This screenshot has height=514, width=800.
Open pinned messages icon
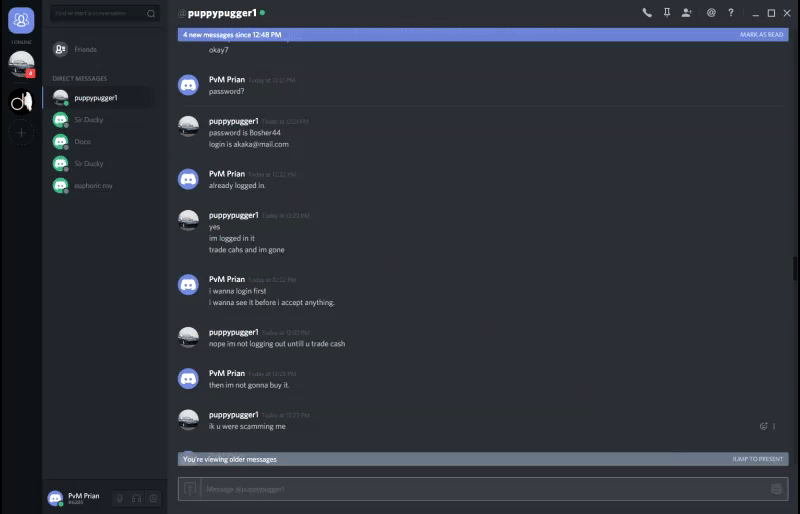coord(667,13)
